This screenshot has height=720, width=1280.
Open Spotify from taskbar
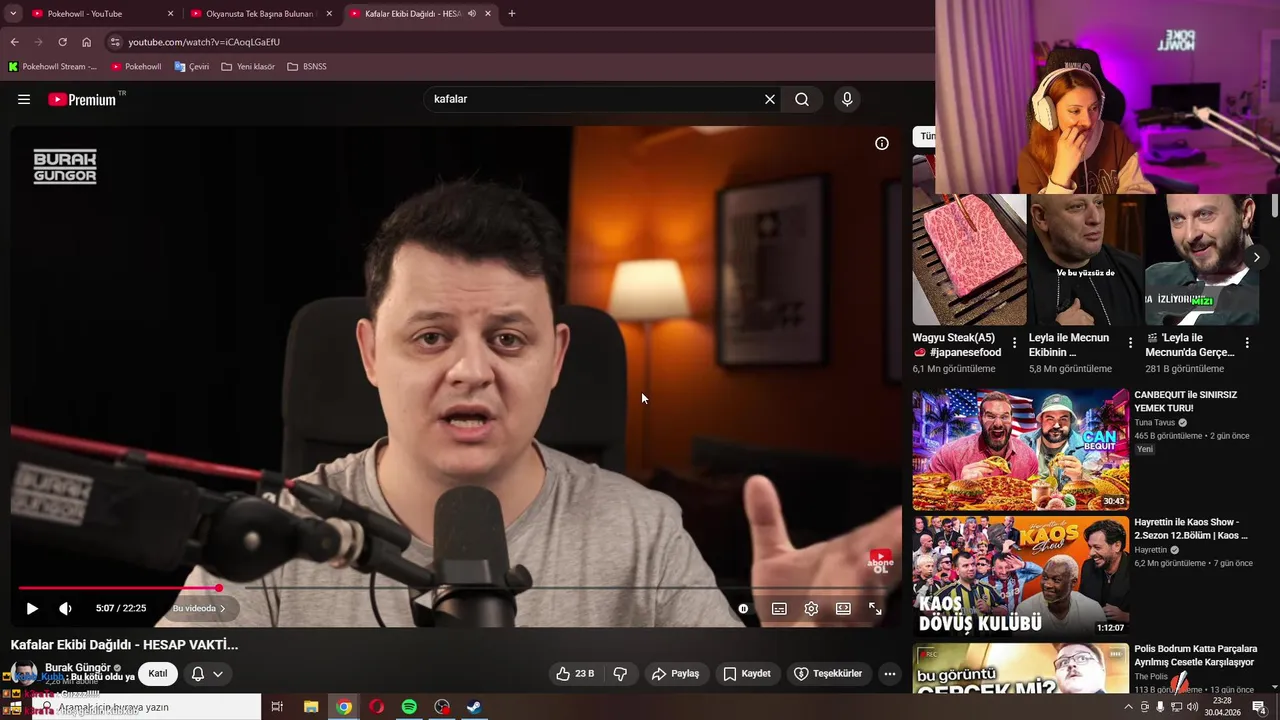pos(409,707)
